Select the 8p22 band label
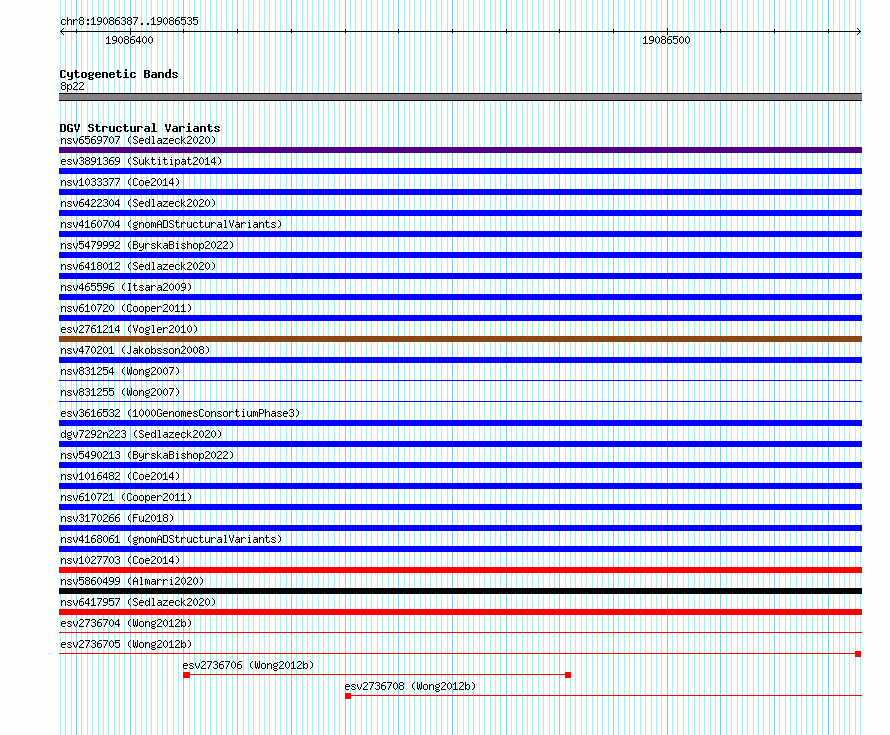 [x=72, y=86]
